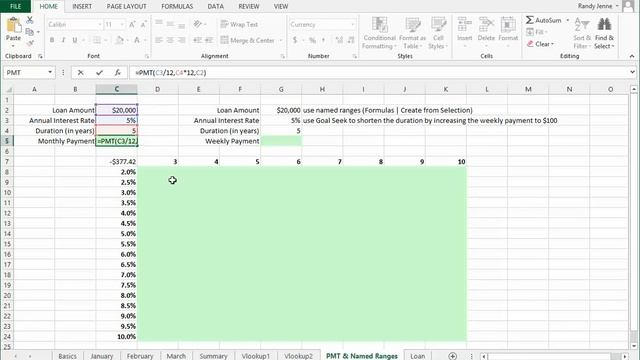The width and height of the screenshot is (640, 360).
Task: Toggle Wrap Text
Action: (239, 24)
